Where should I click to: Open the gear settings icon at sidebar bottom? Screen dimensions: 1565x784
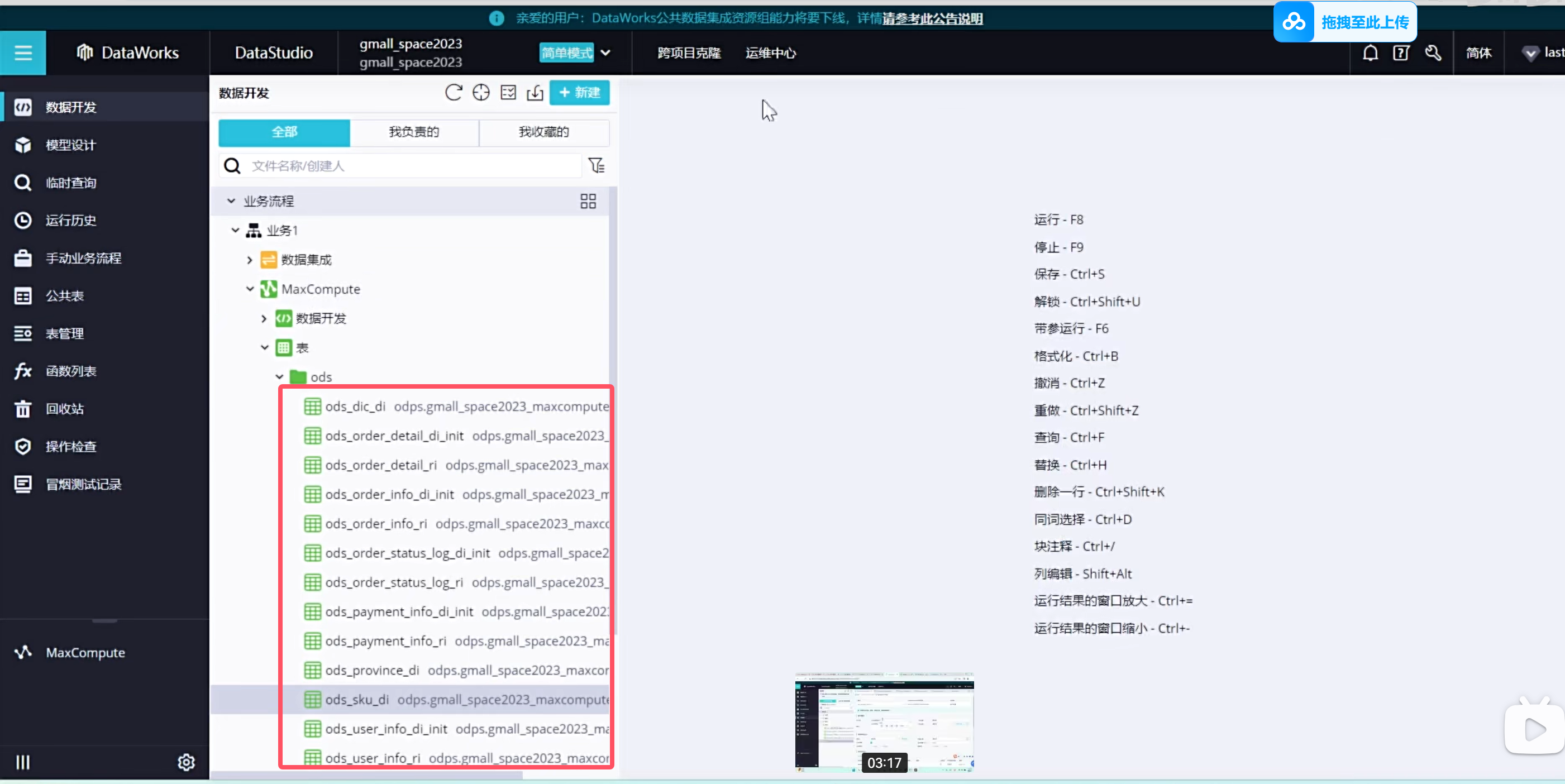[186, 762]
